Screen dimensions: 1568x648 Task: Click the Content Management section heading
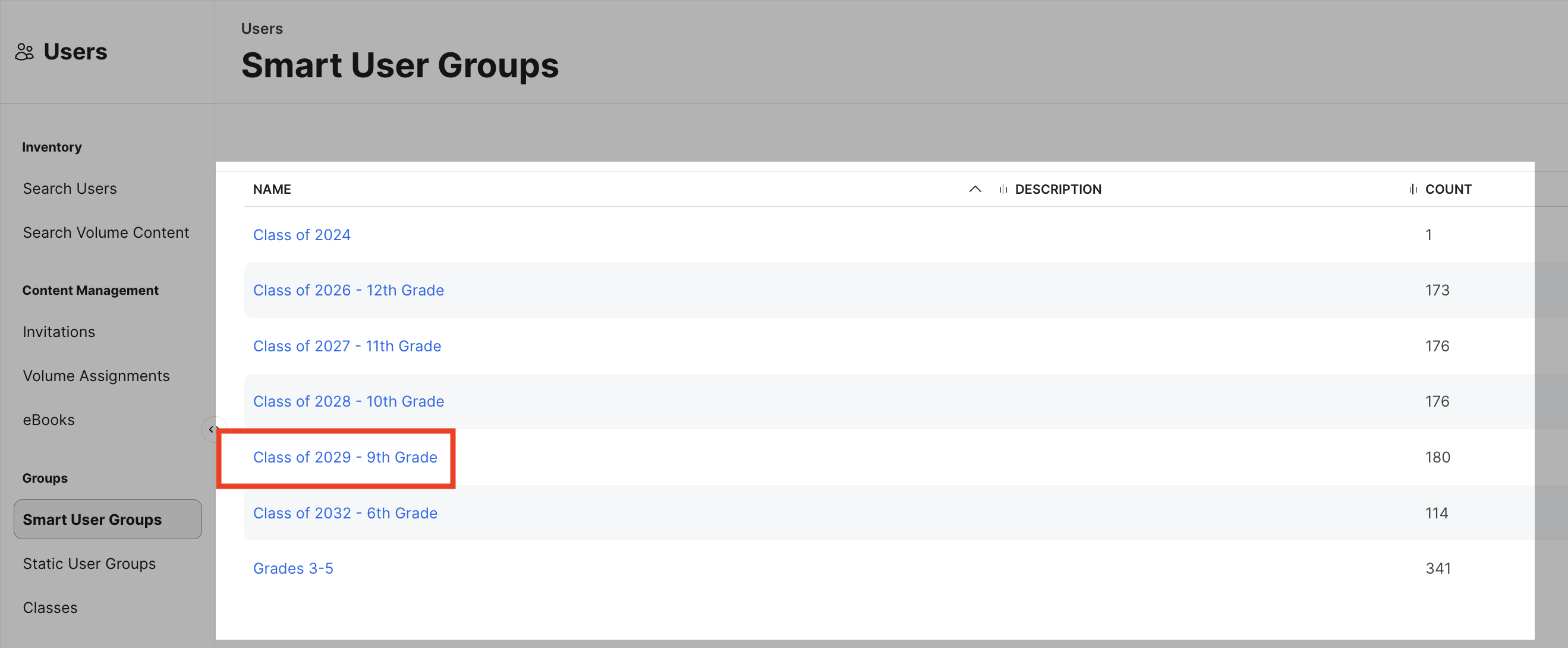pyautogui.click(x=90, y=291)
